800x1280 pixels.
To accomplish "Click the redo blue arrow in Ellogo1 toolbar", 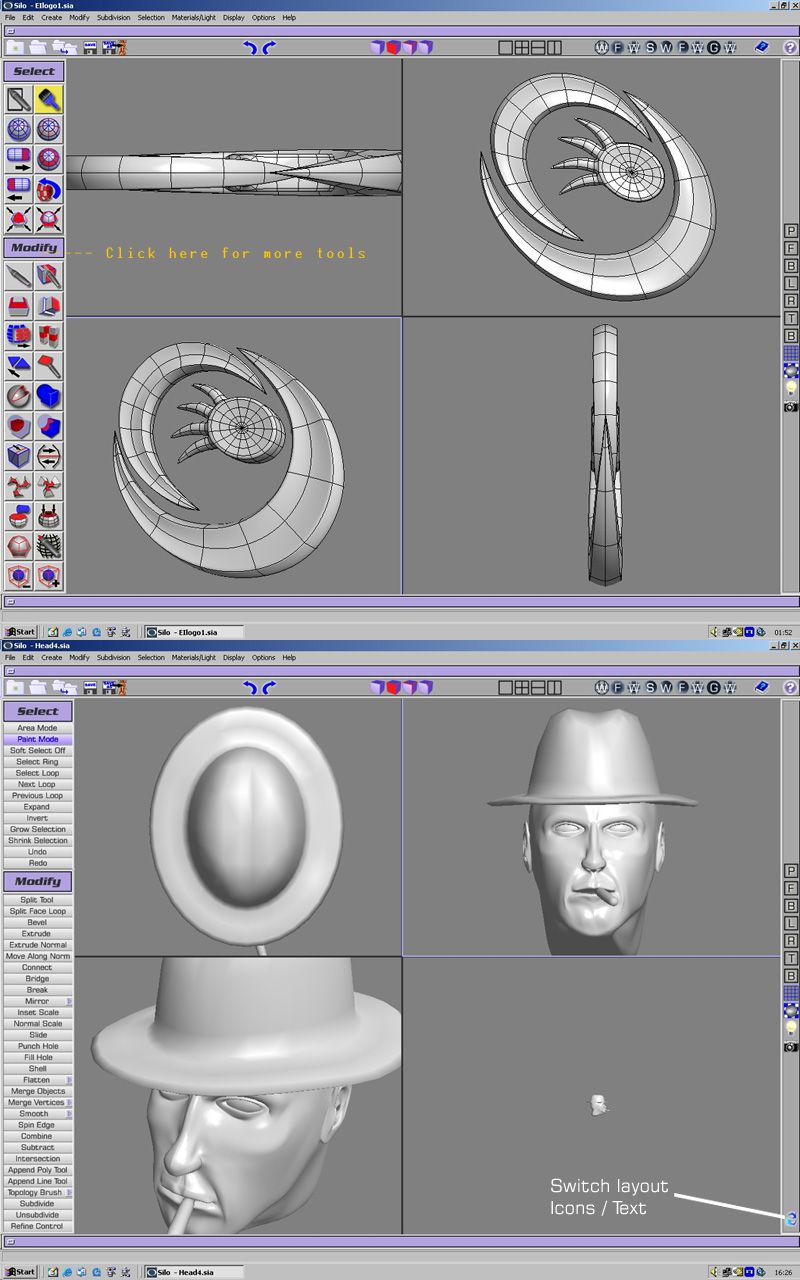I will click(268, 46).
